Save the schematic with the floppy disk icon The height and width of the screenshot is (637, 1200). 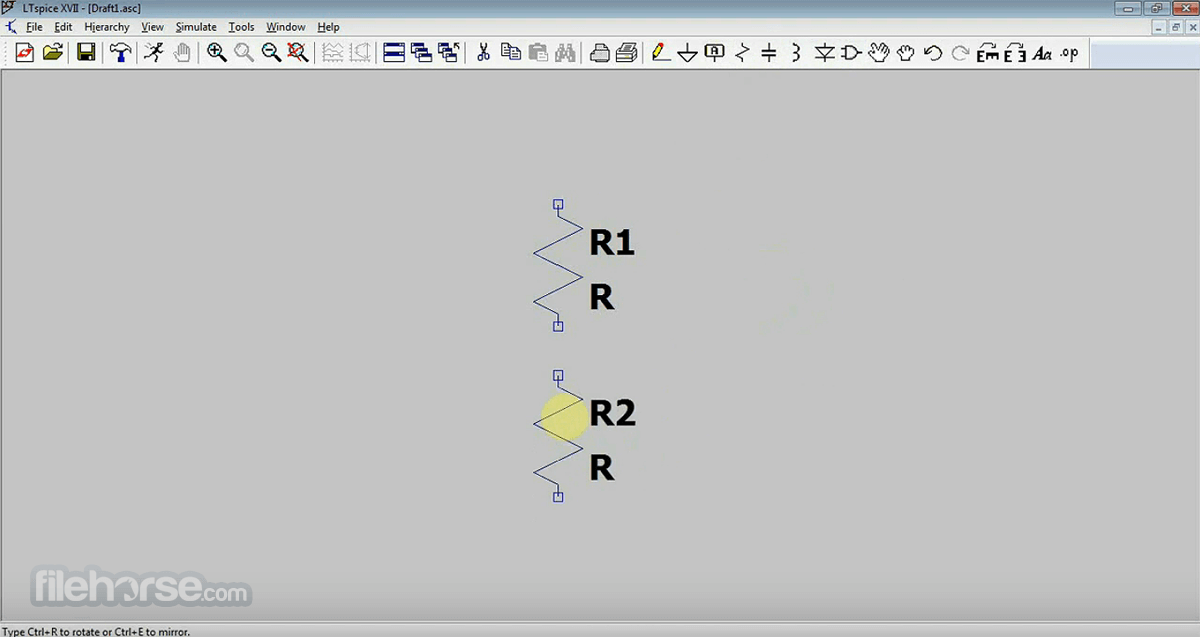[x=86, y=53]
